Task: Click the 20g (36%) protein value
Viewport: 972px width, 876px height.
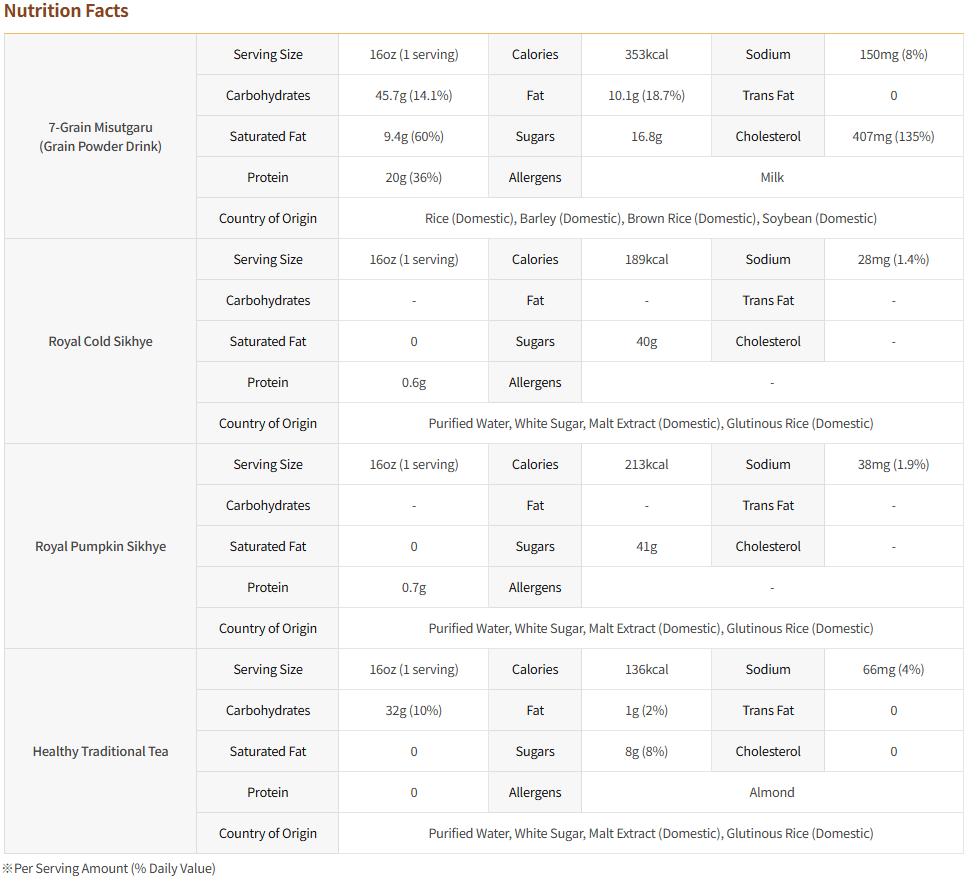Action: pos(413,178)
